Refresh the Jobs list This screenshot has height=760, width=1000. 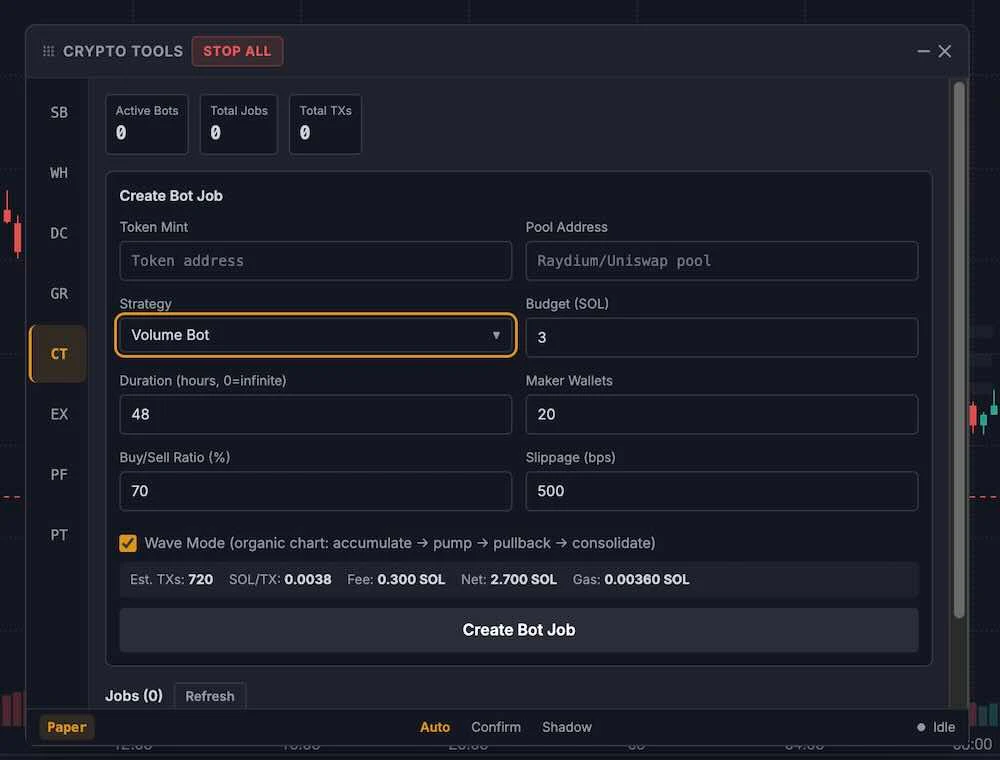210,696
